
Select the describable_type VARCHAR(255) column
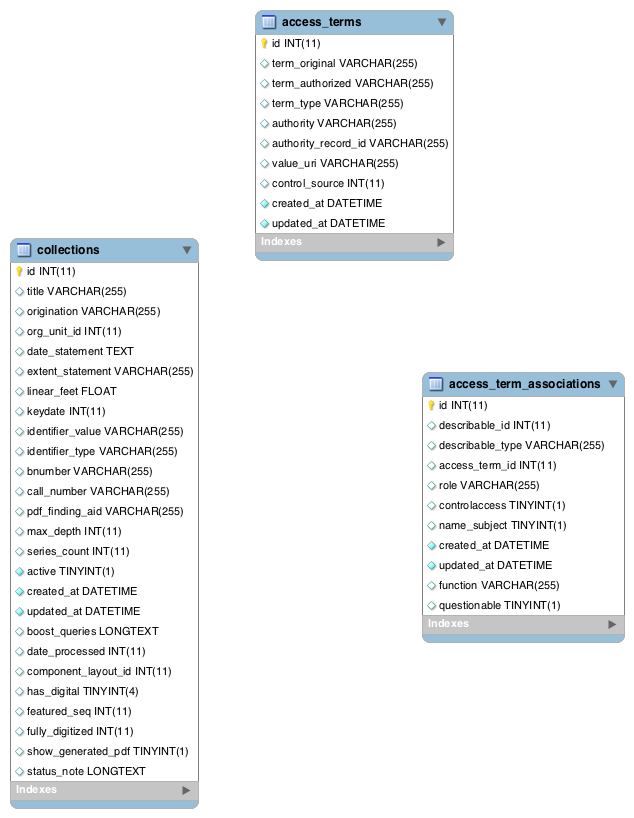coord(523,446)
